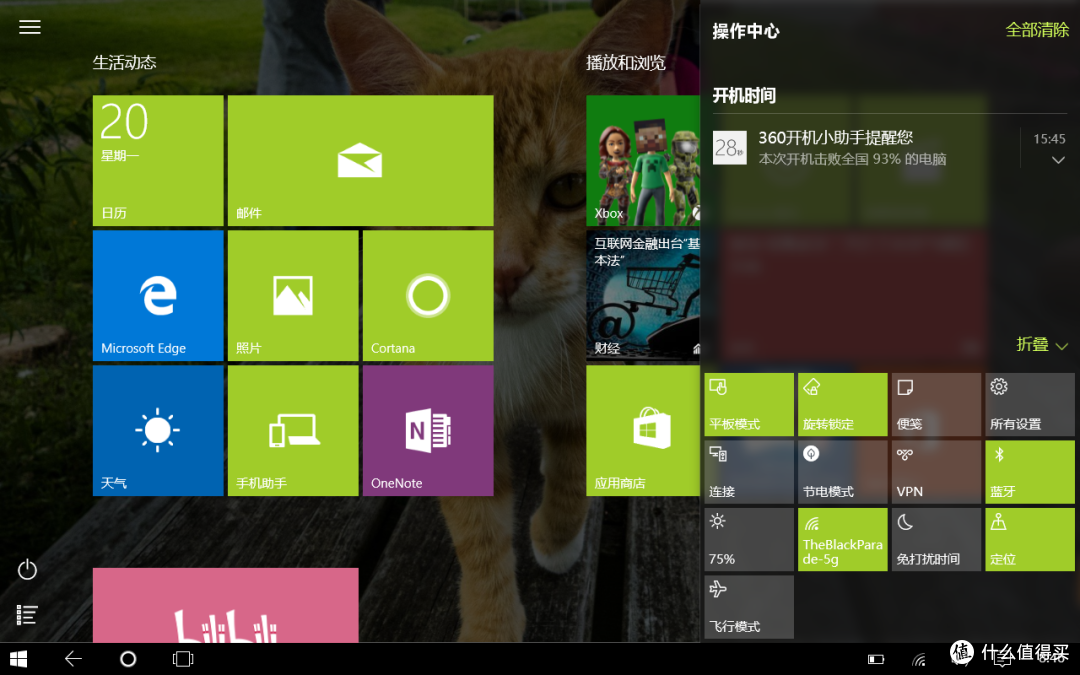Image resolution: width=1080 pixels, height=675 pixels.
Task: Click the Play and explore group header
Action: point(626,63)
